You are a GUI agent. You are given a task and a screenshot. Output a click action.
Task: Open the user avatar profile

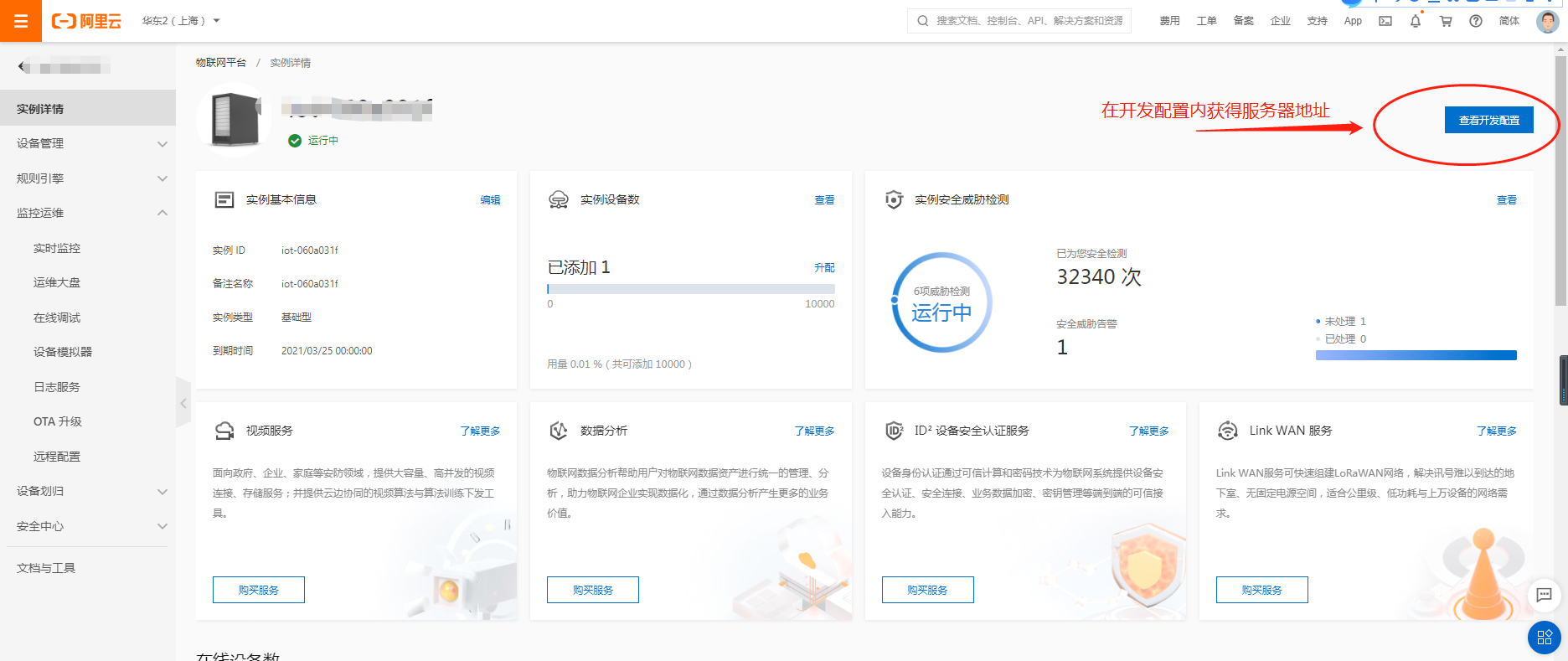click(1546, 21)
